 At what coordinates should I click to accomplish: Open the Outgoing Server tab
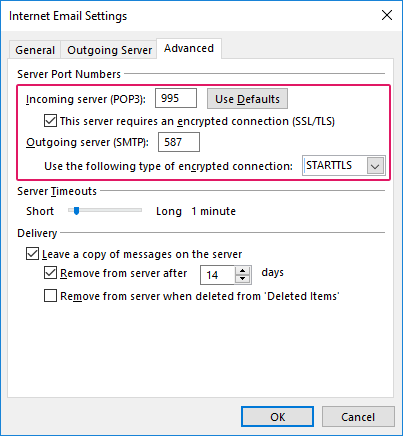(109, 50)
